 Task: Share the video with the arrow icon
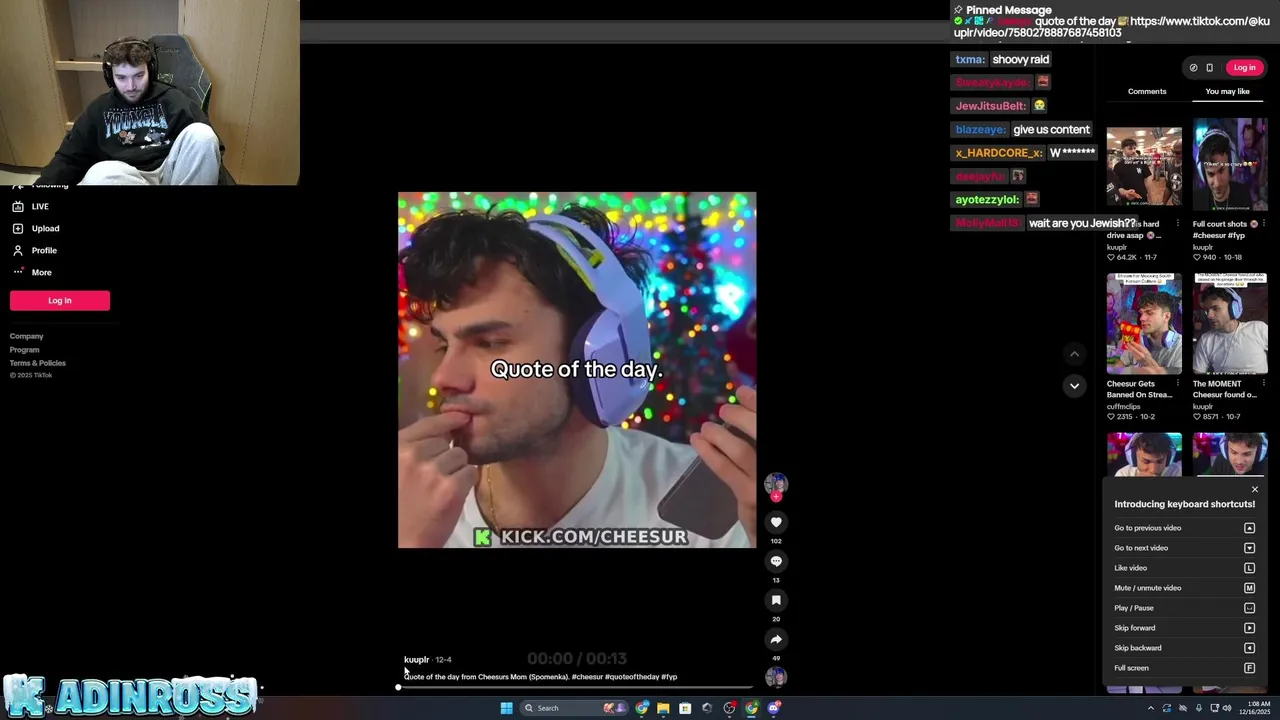click(776, 639)
